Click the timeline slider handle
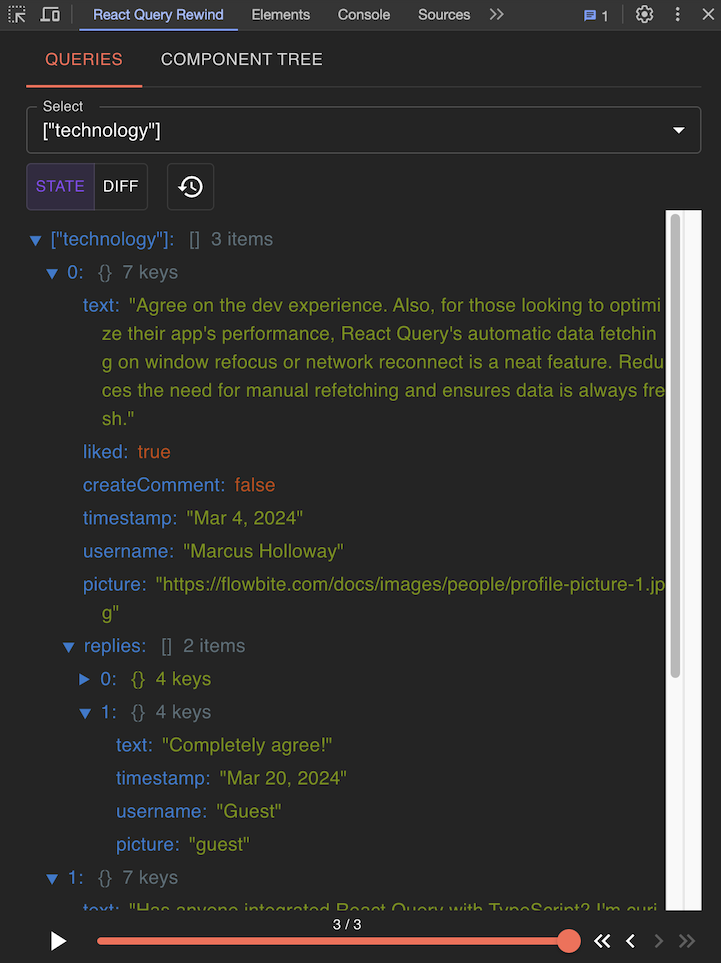The width and height of the screenshot is (721, 963). pos(569,941)
